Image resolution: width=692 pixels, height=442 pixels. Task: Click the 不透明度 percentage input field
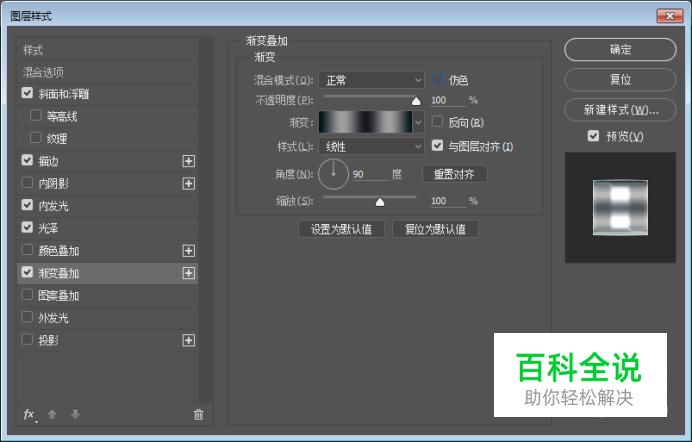(x=448, y=101)
